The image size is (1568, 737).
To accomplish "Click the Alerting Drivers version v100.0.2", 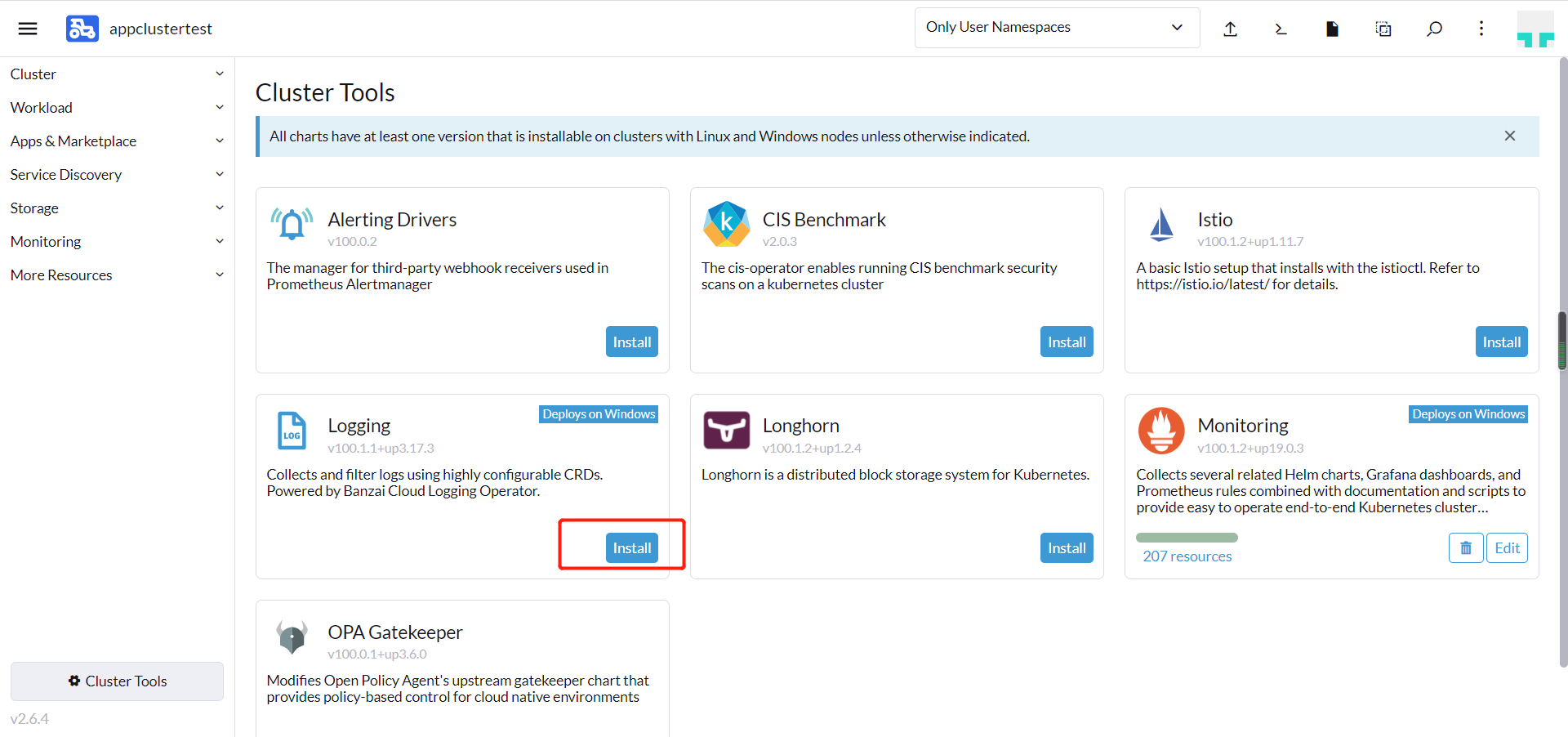I will coord(352,241).
